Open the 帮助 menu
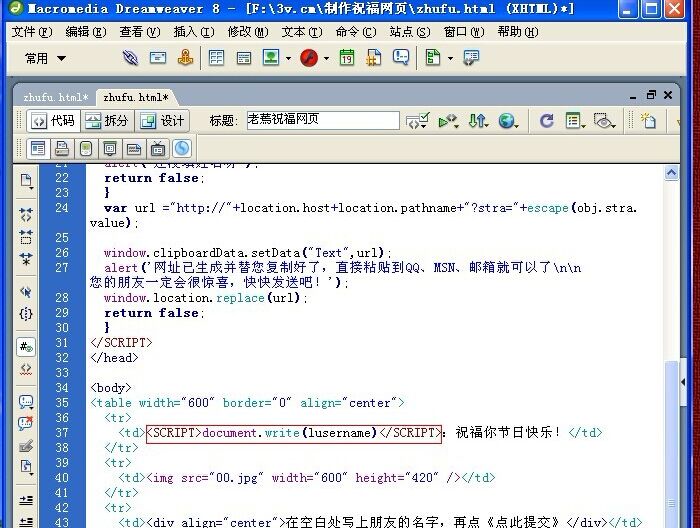Screen dimensions: 700x528 518,32
